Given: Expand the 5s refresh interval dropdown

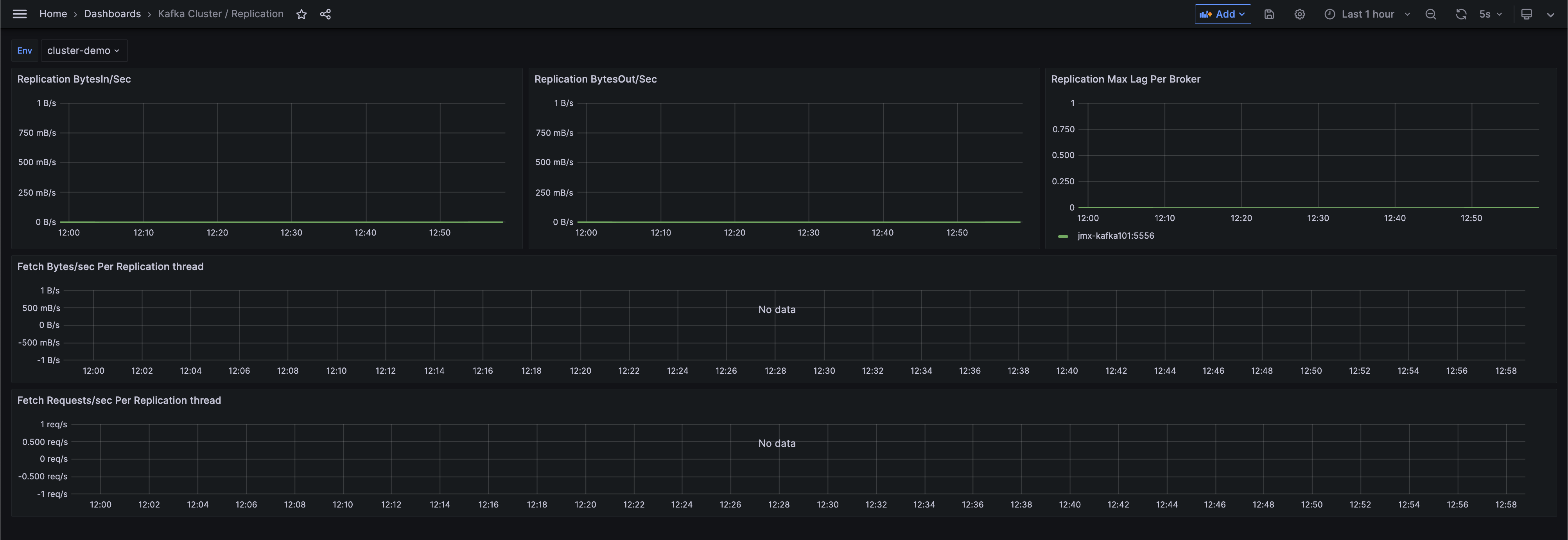Looking at the screenshot, I should point(1491,14).
